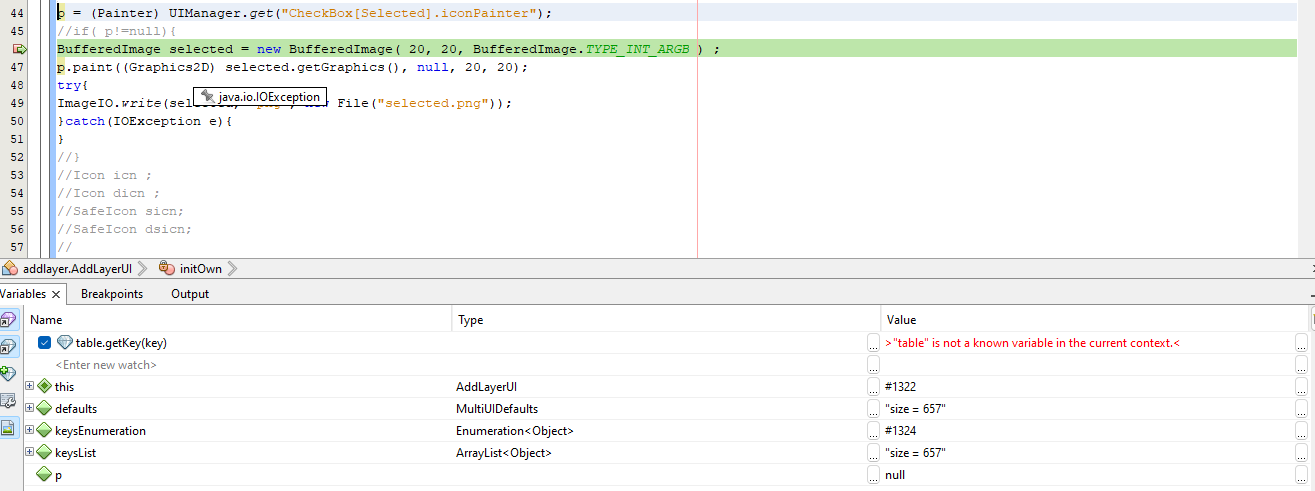1315x491 pixels.
Task: Click the second Variables sidebar toggle icon
Action: [9, 347]
